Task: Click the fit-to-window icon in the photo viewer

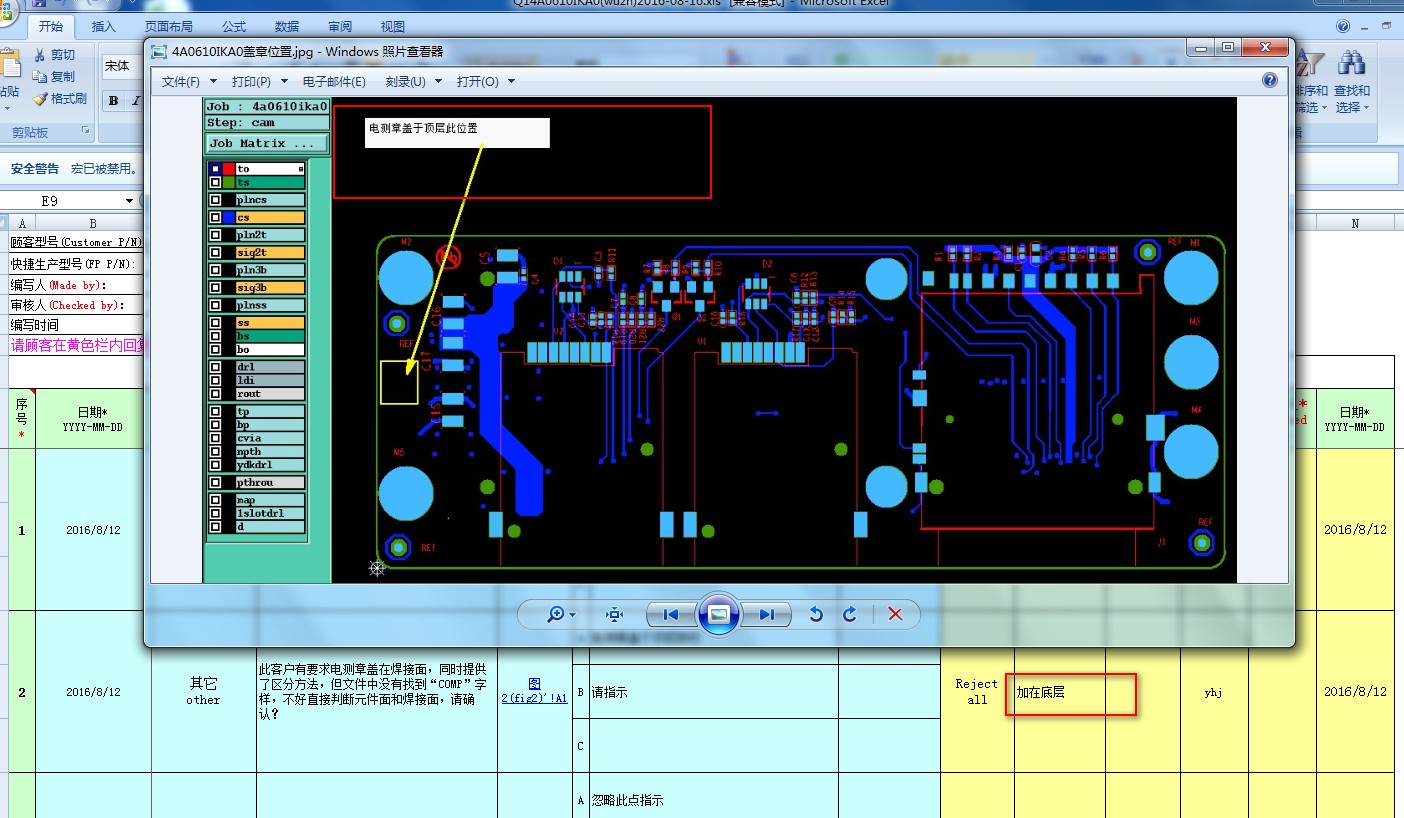Action: (615, 614)
